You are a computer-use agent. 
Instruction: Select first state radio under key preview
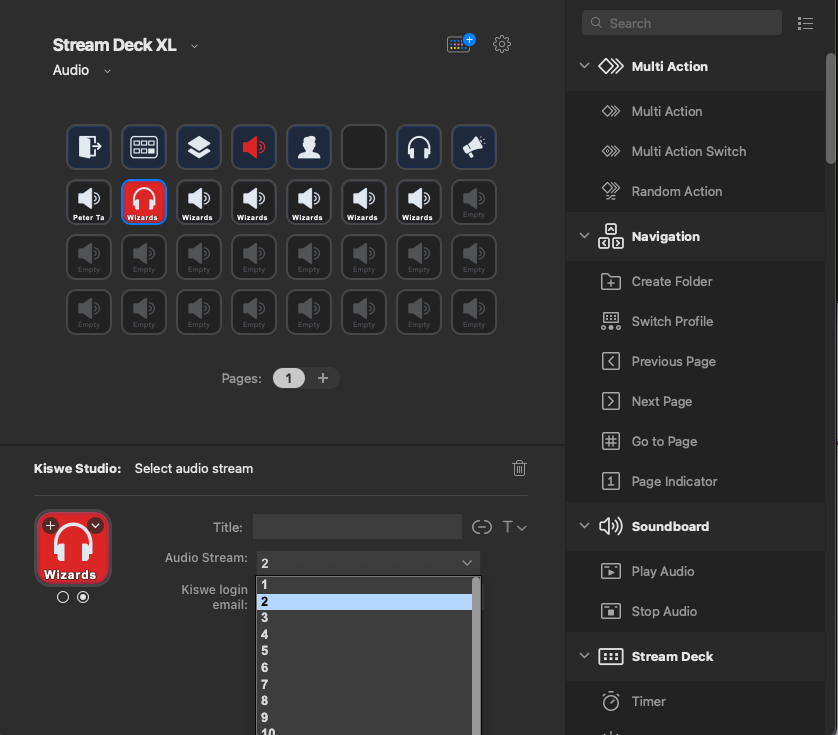pyautogui.click(x=63, y=597)
